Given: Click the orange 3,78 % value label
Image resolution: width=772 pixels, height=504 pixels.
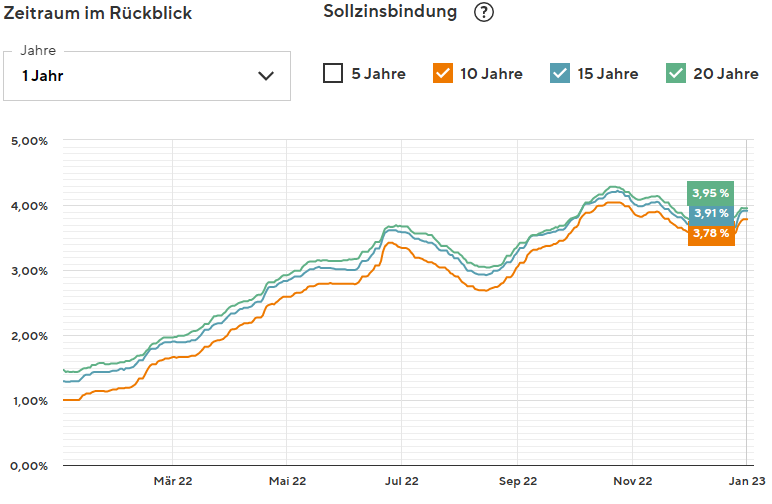Looking at the screenshot, I should tap(711, 233).
